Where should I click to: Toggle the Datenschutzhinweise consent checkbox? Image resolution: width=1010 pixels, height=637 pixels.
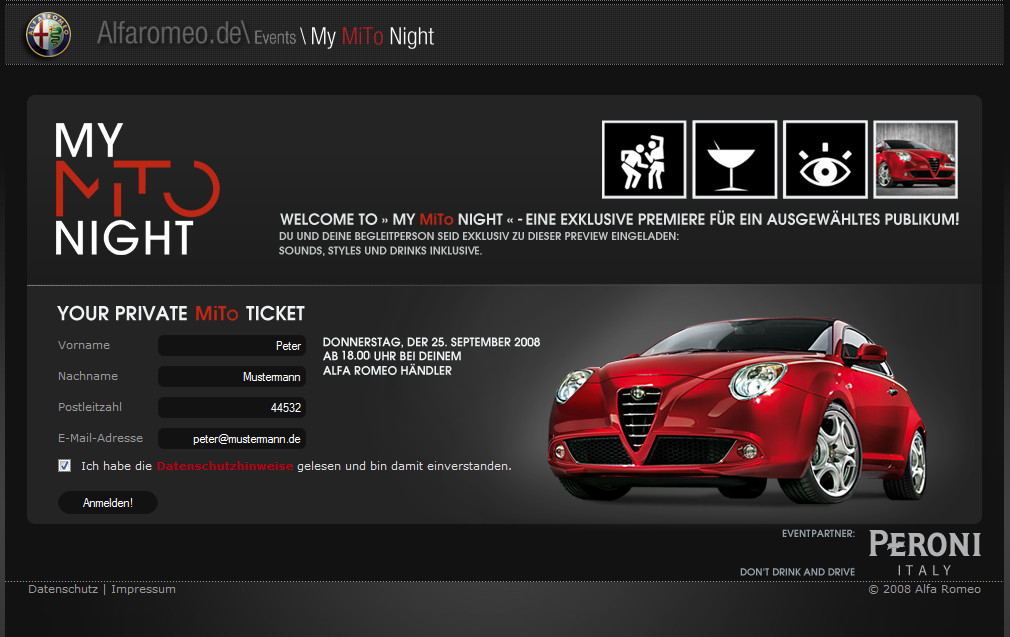[x=65, y=466]
